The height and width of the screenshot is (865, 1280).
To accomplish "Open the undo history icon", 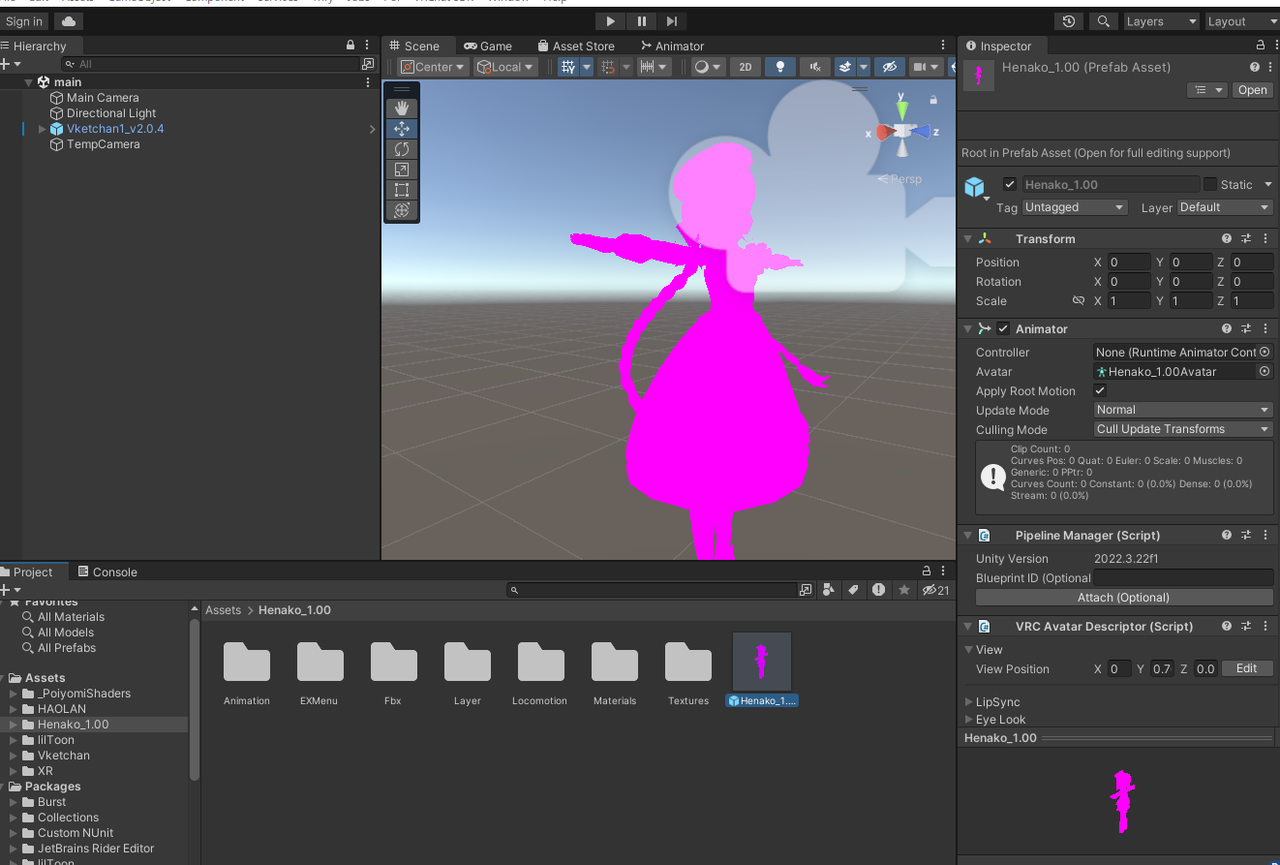I will point(1069,21).
